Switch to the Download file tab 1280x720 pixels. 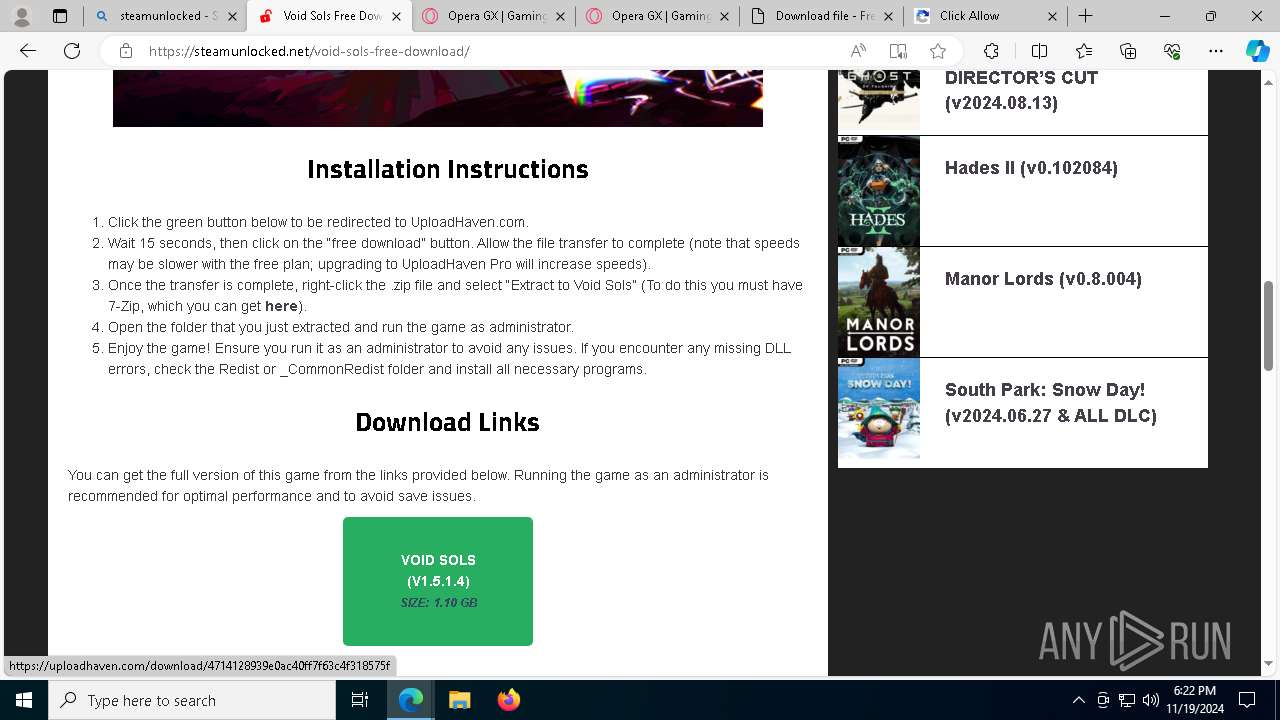click(x=812, y=16)
